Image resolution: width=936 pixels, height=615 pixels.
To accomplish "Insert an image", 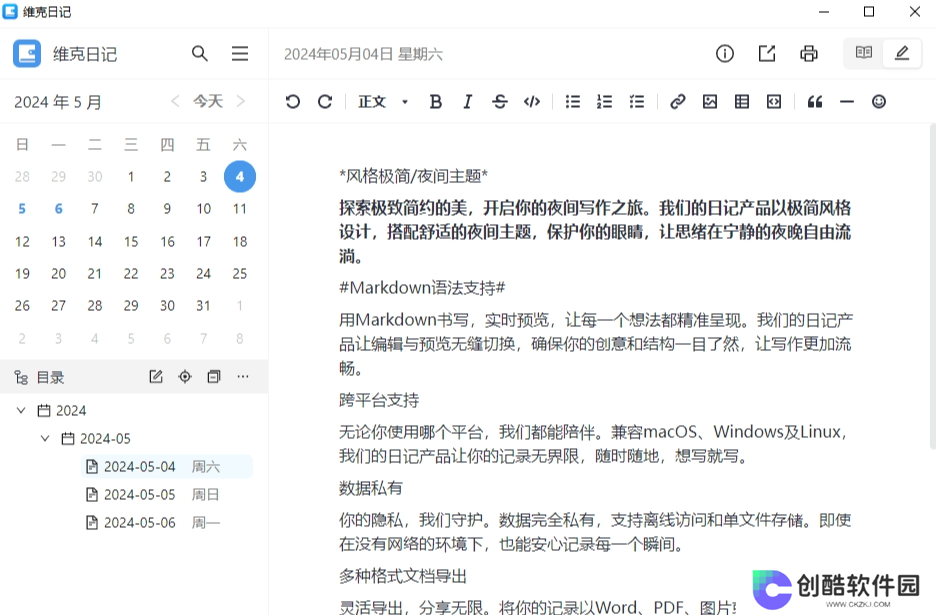I will 710,102.
